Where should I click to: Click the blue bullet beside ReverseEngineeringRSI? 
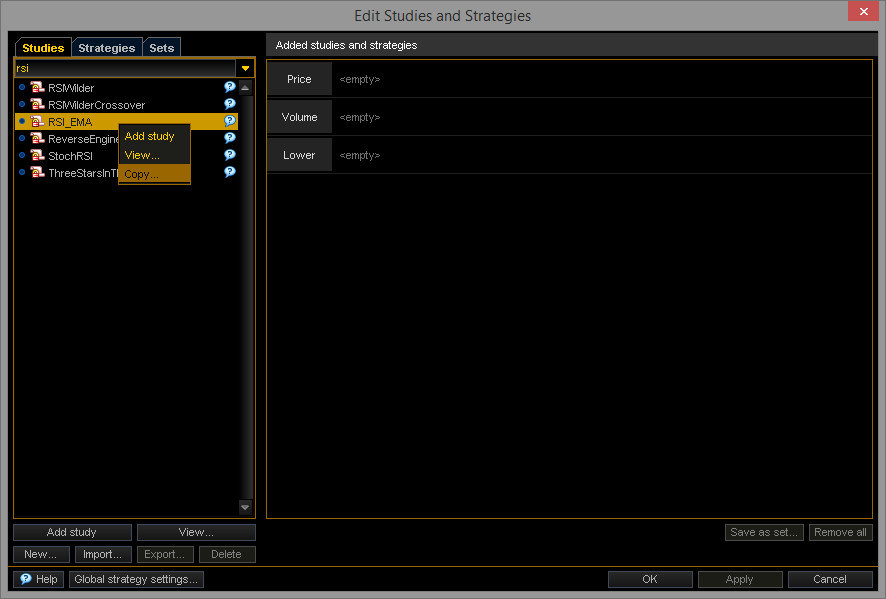[22, 138]
